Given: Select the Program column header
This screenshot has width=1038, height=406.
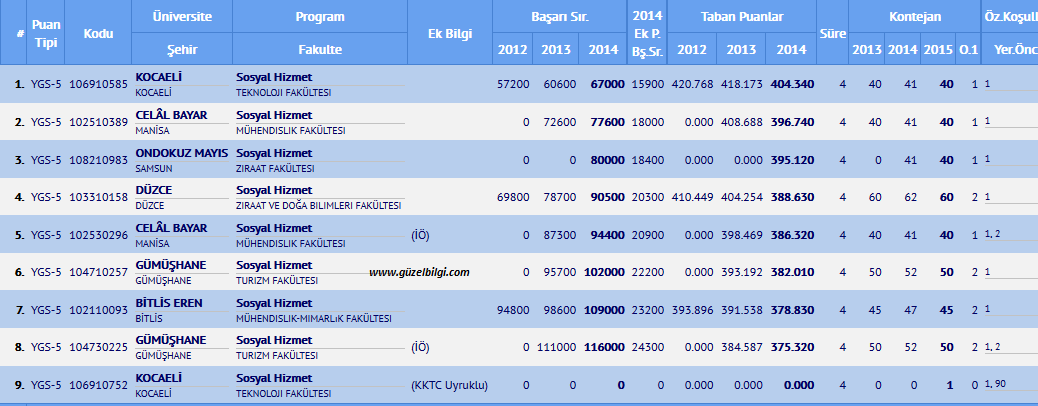Looking at the screenshot, I should point(320,17).
